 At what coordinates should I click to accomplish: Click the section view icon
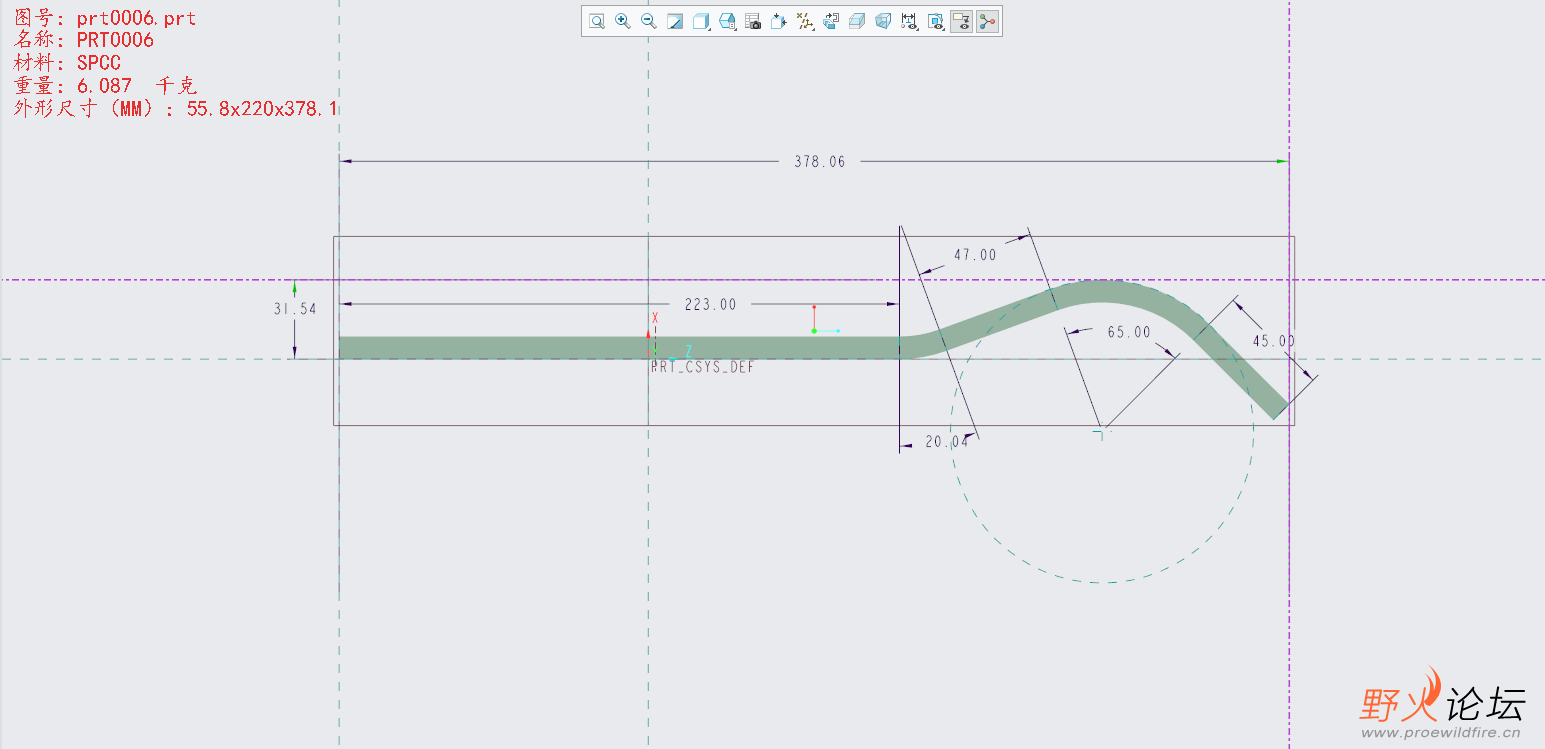857,21
